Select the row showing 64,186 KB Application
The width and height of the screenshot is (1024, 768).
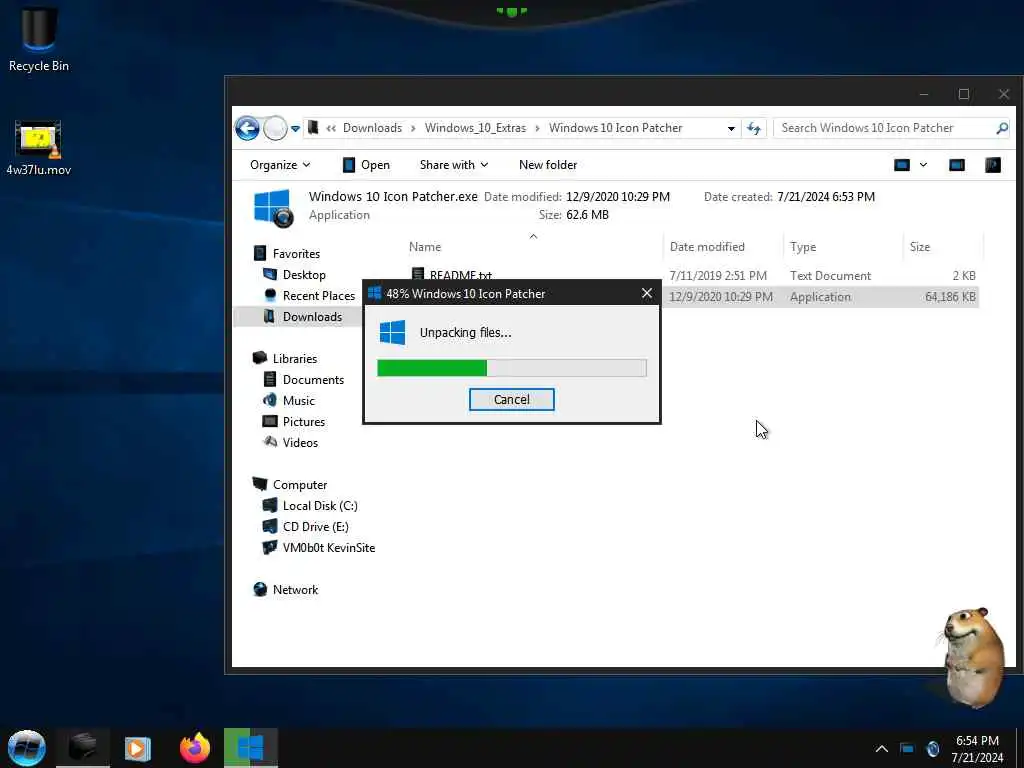pos(821,296)
